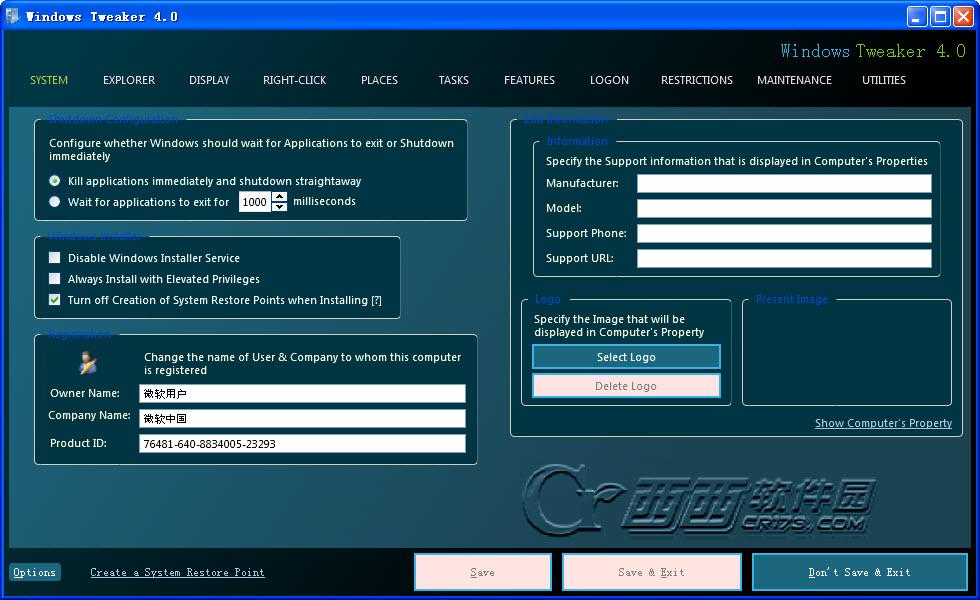Click Save & Exit button
980x600 pixels.
pyautogui.click(x=651, y=572)
